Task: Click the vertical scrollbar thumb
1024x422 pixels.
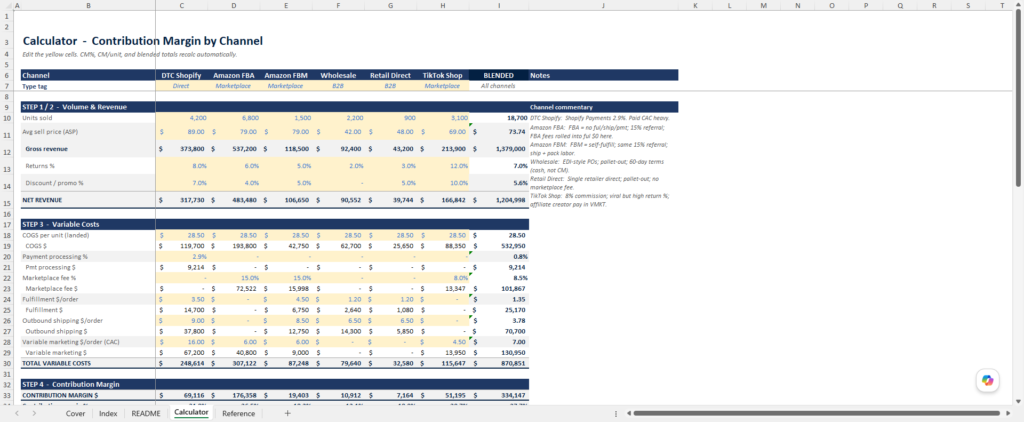Action: point(1019,98)
